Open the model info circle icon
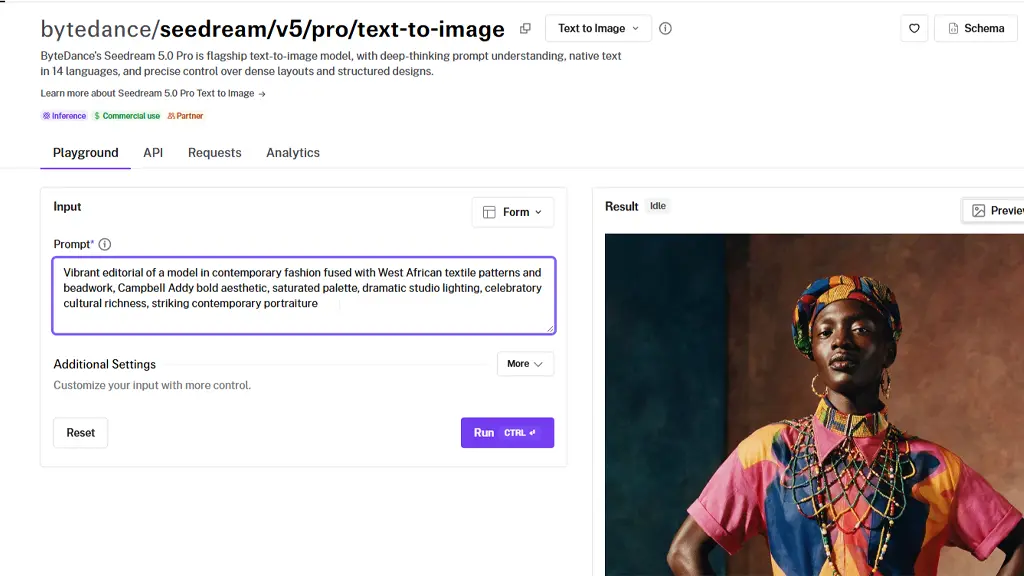 tap(665, 29)
